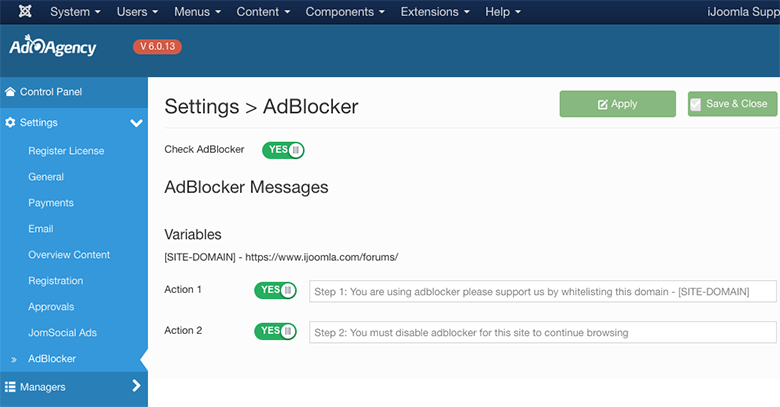Click the Action 1 message text field
Viewport: 780px width, 407px height.
click(x=543, y=292)
